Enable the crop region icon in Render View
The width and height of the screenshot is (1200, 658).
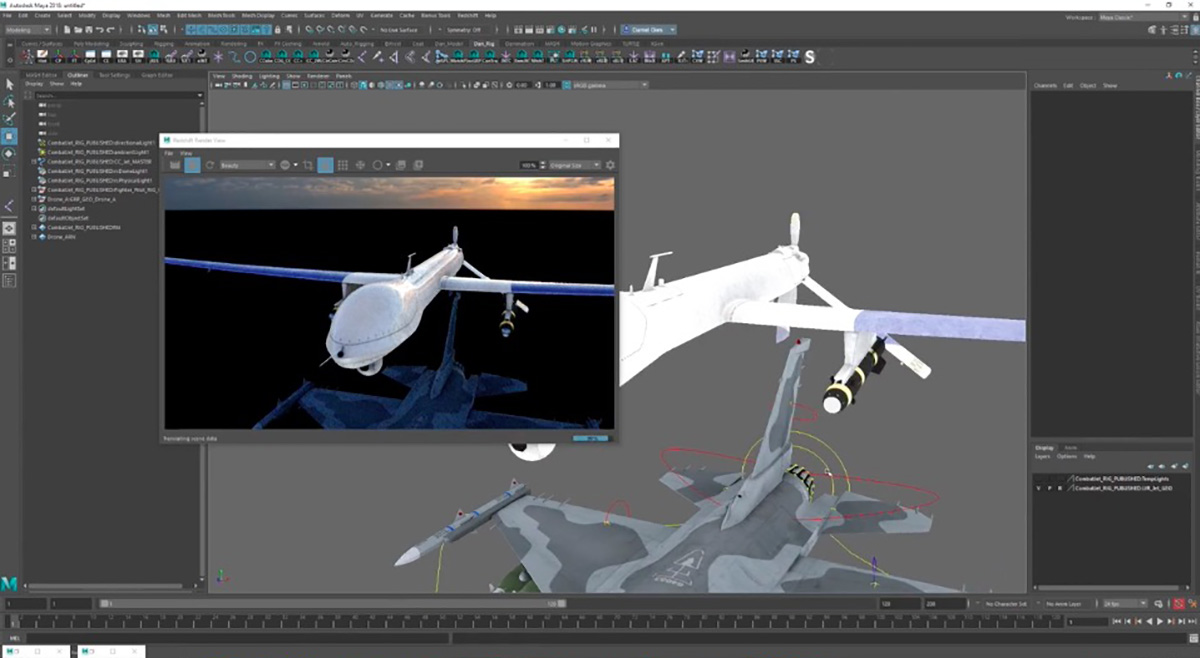(x=308, y=165)
